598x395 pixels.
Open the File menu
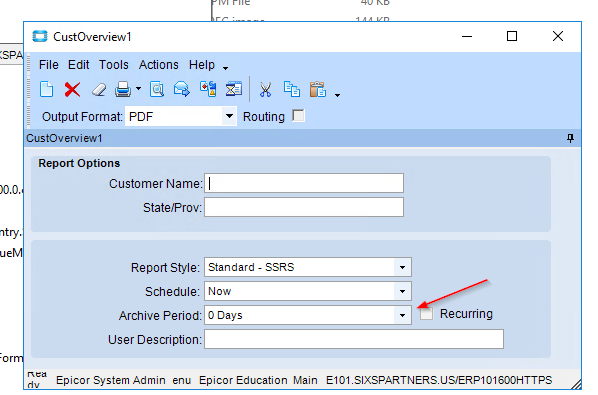click(48, 65)
